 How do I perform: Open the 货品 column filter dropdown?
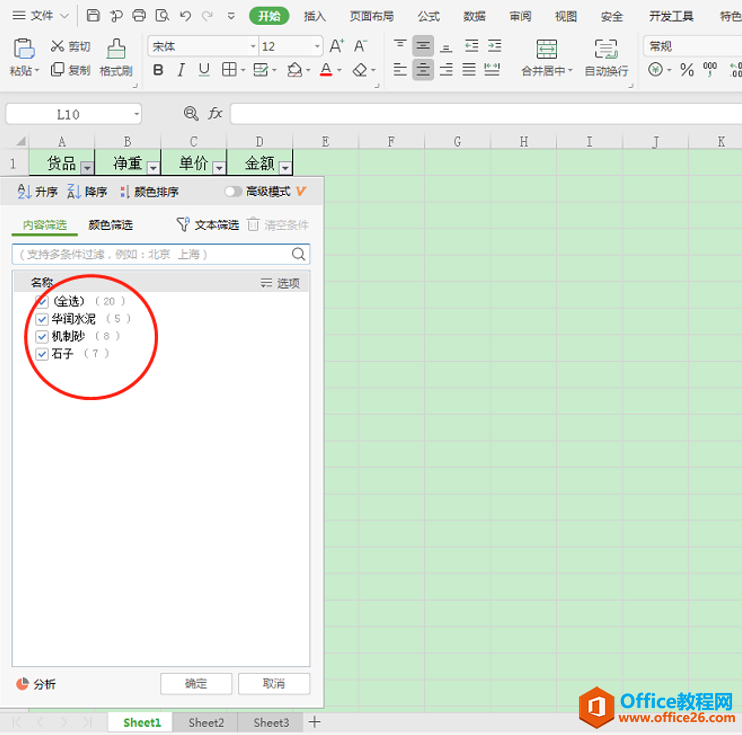click(x=87, y=168)
